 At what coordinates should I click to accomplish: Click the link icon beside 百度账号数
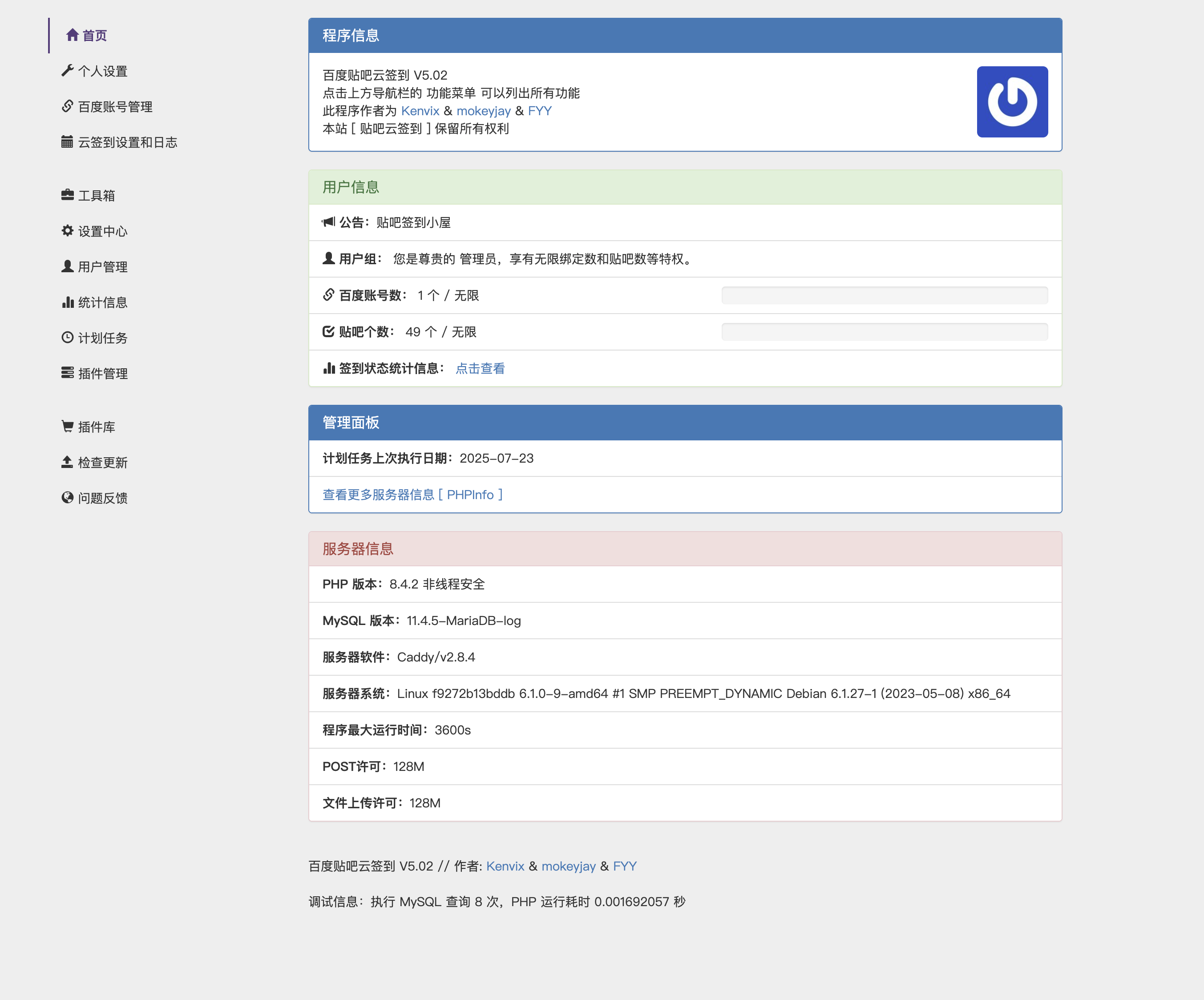(328, 295)
